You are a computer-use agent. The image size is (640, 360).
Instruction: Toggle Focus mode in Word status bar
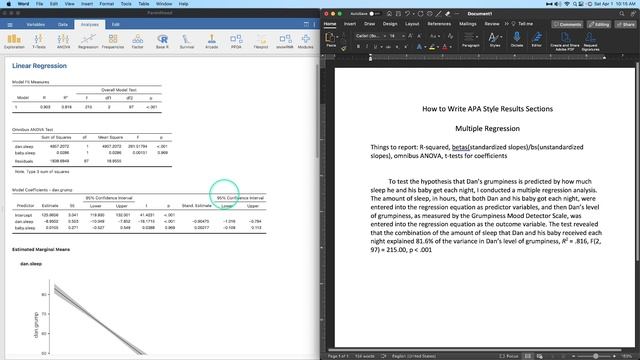click(509, 356)
